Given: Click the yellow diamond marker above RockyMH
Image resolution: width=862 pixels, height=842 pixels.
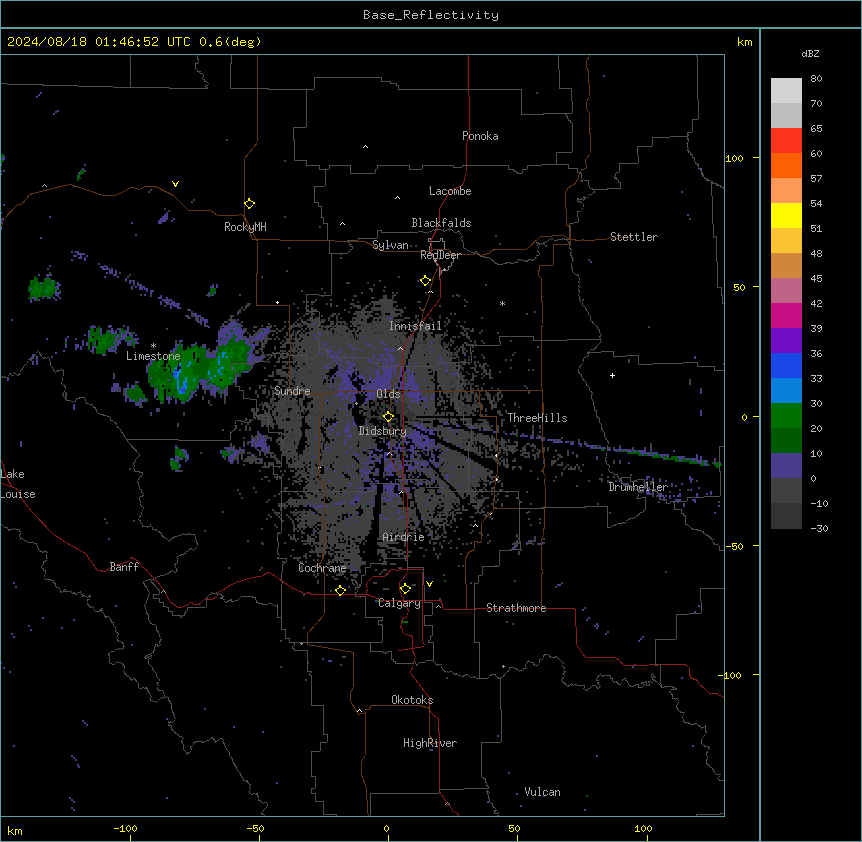Looking at the screenshot, I should tap(250, 204).
